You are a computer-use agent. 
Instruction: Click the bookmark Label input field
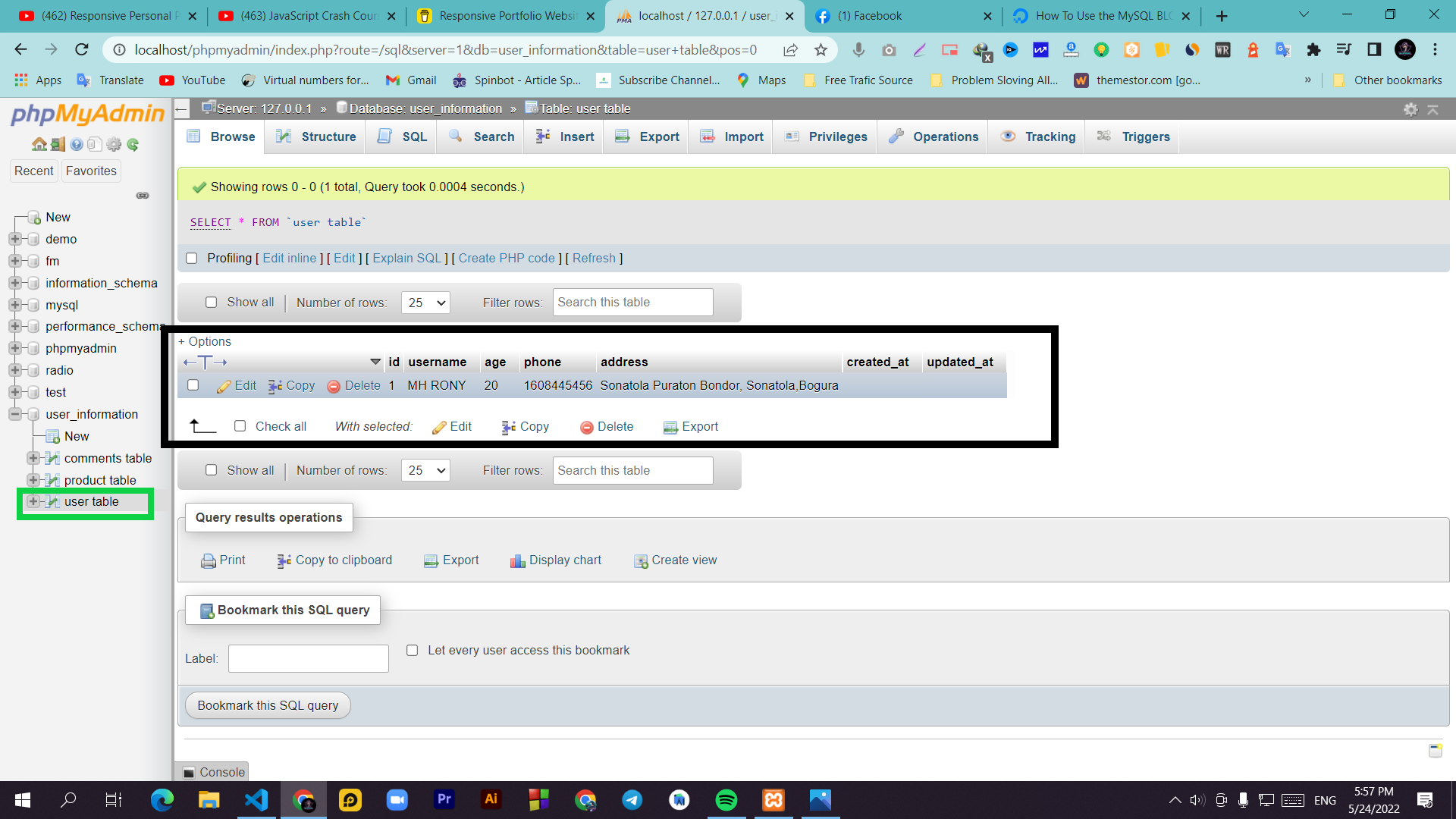[309, 658]
